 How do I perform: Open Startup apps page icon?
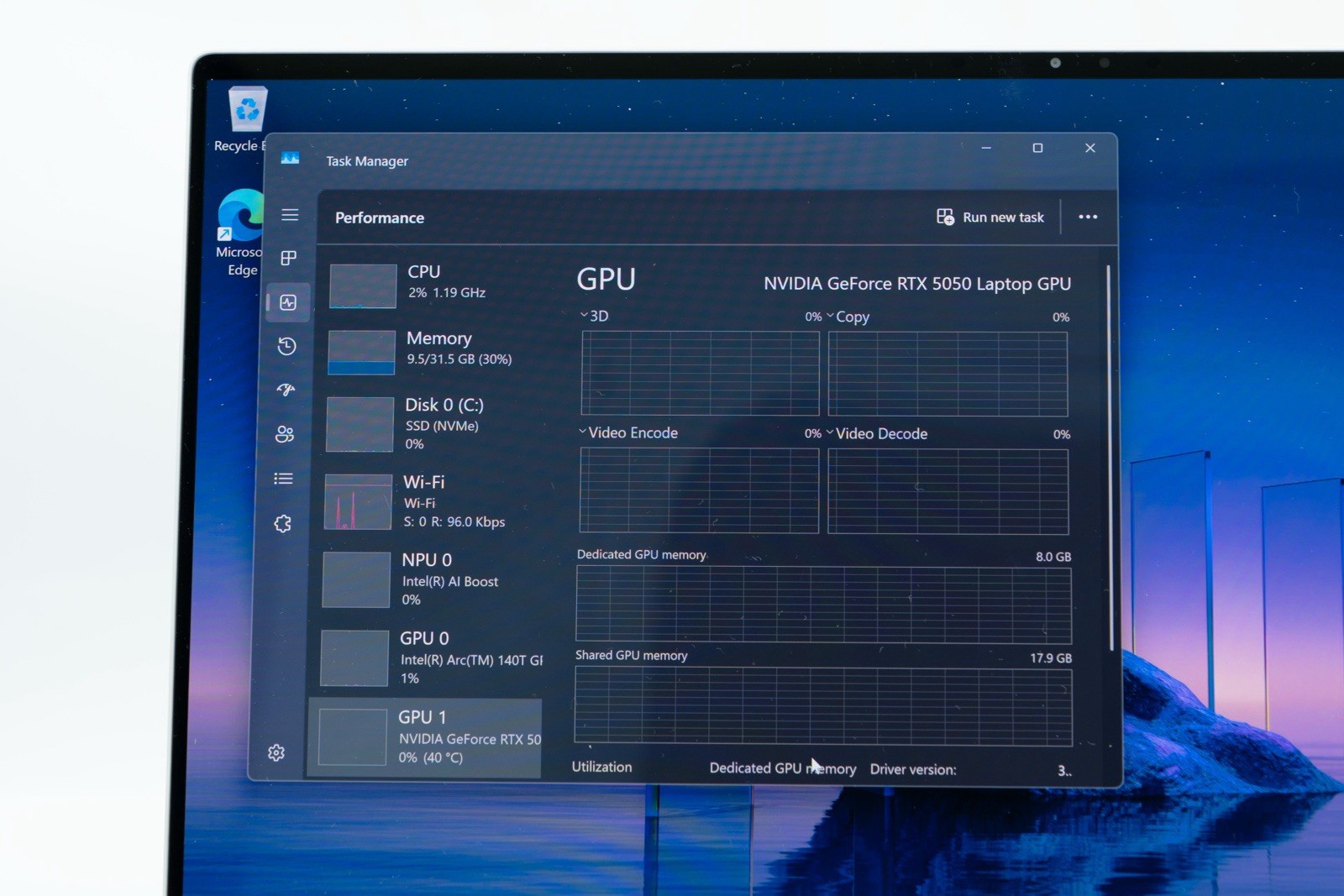pos(286,390)
